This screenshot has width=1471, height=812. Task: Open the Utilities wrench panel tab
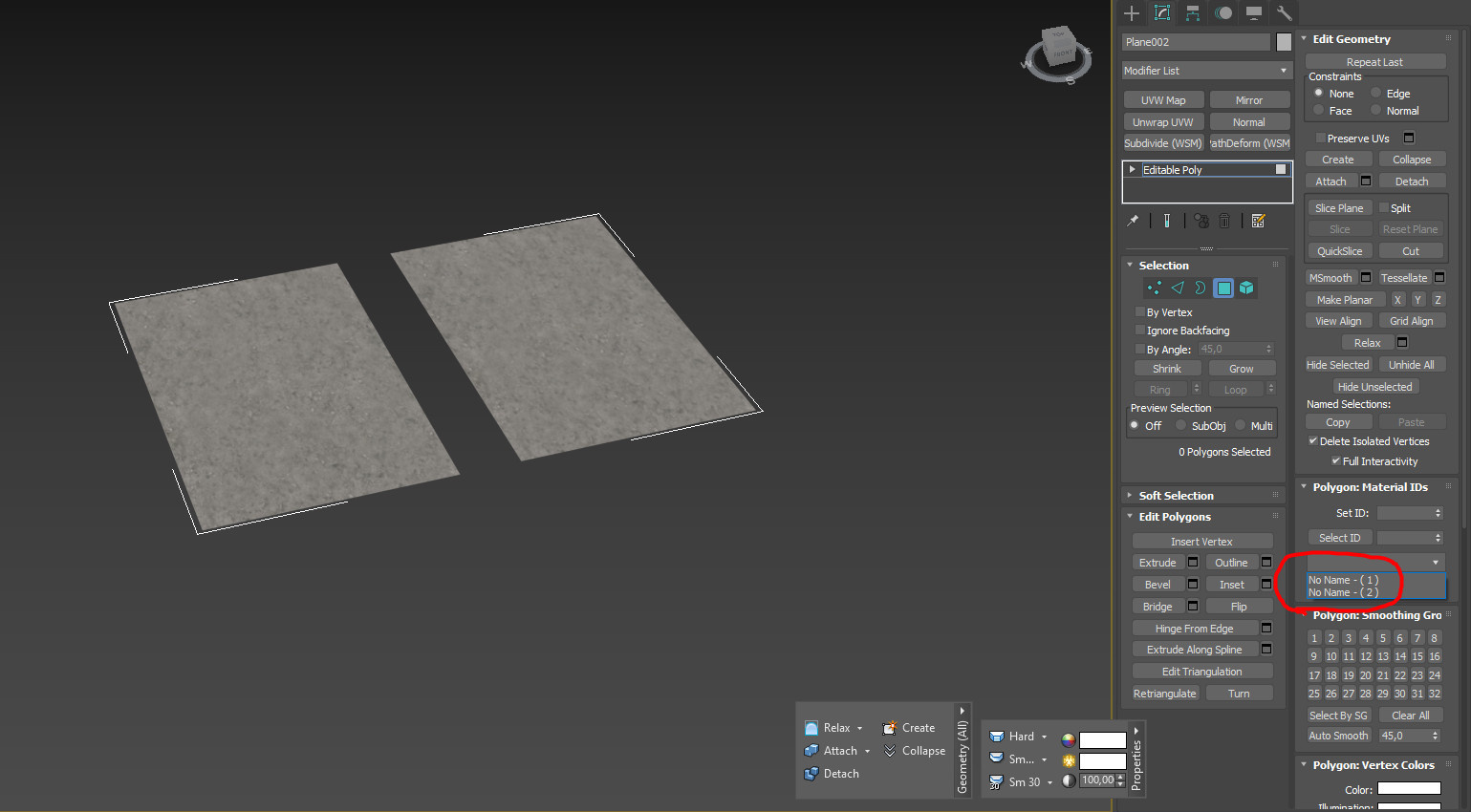pyautogui.click(x=1284, y=12)
